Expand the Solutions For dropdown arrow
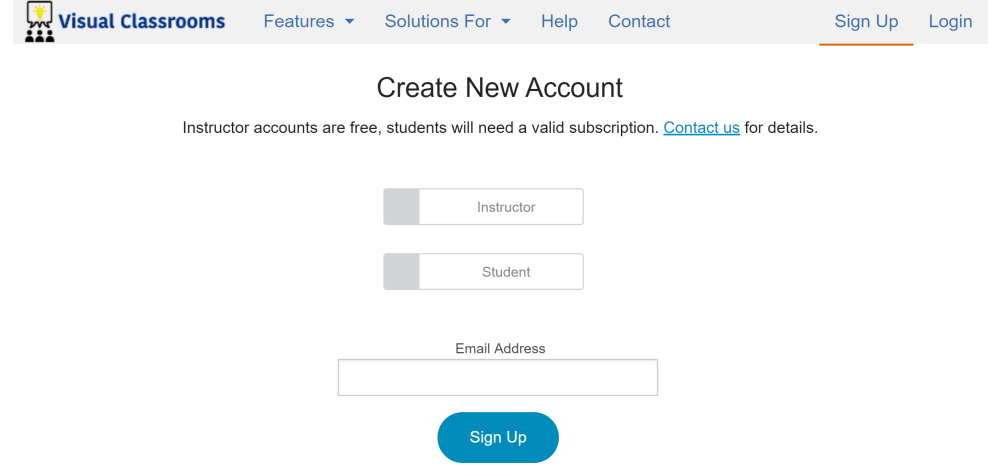 (x=506, y=22)
